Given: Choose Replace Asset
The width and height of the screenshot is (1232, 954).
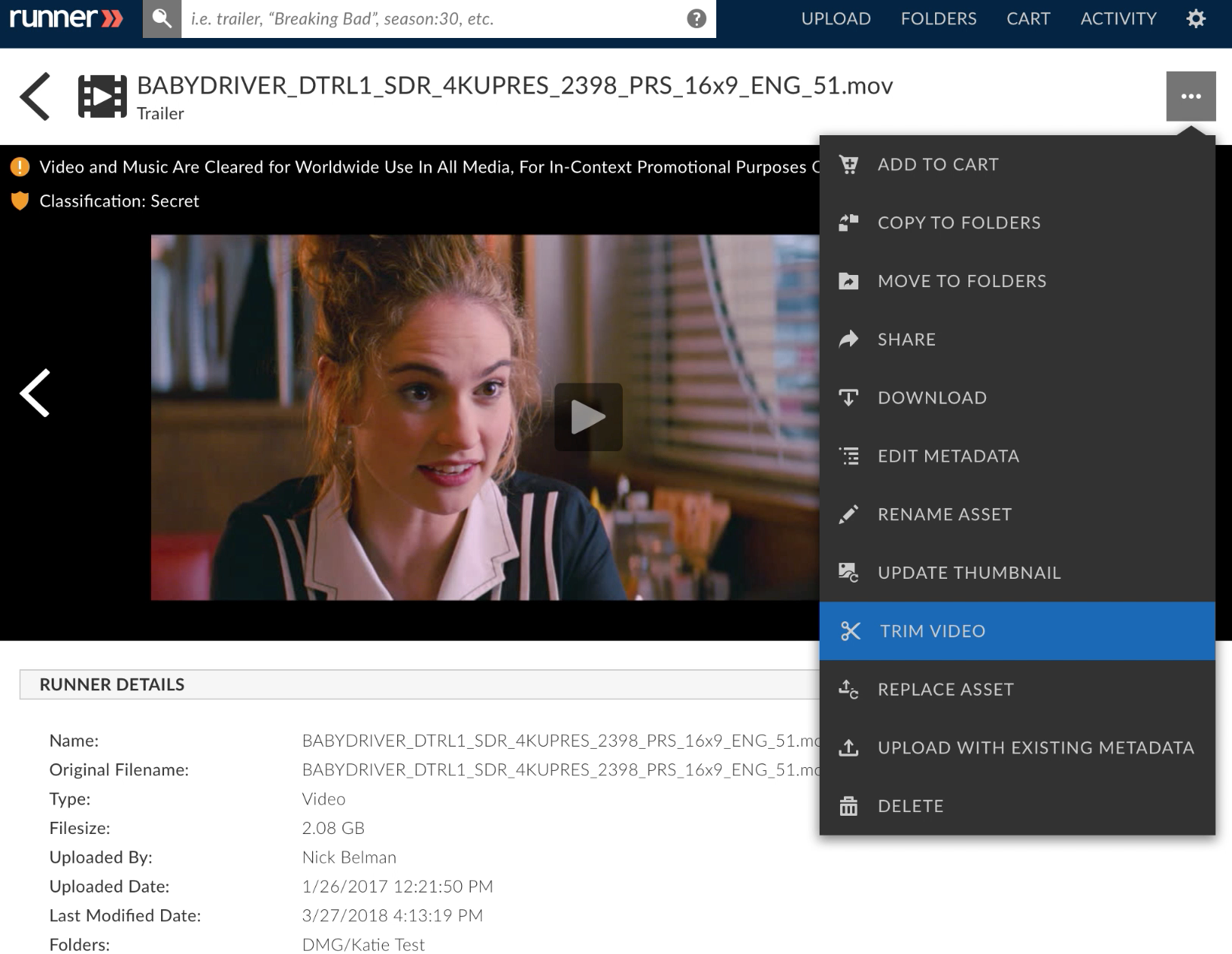Looking at the screenshot, I should pos(1017,690).
